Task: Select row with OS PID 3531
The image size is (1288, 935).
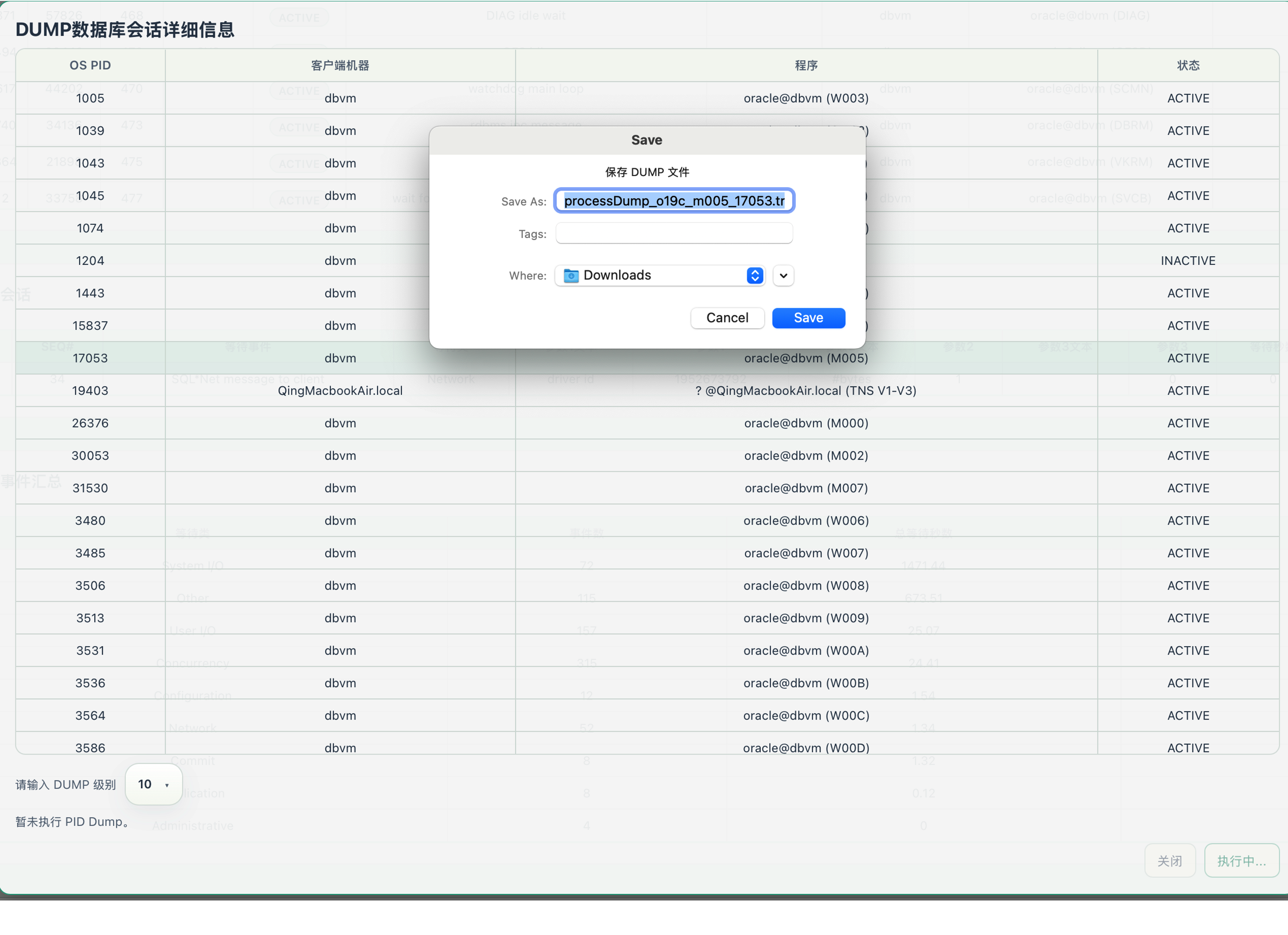Action: (x=648, y=651)
